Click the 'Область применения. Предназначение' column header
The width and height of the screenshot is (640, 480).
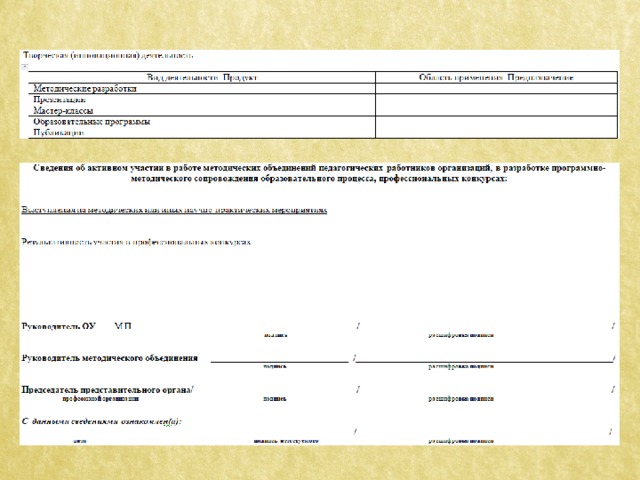(x=496, y=78)
